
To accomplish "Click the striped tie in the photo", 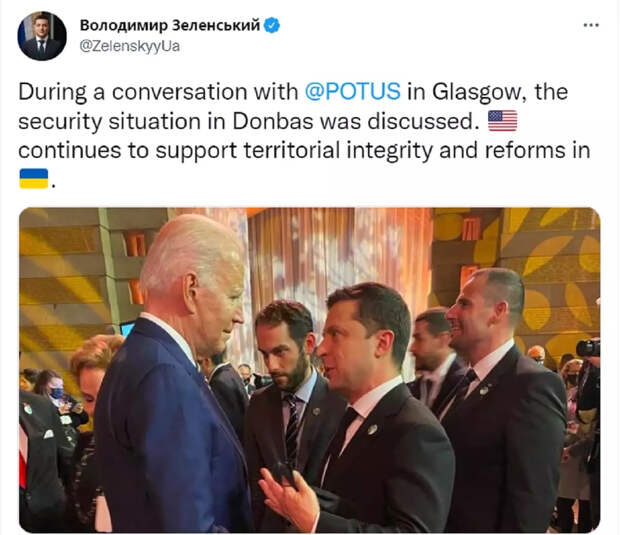I will [x=292, y=427].
